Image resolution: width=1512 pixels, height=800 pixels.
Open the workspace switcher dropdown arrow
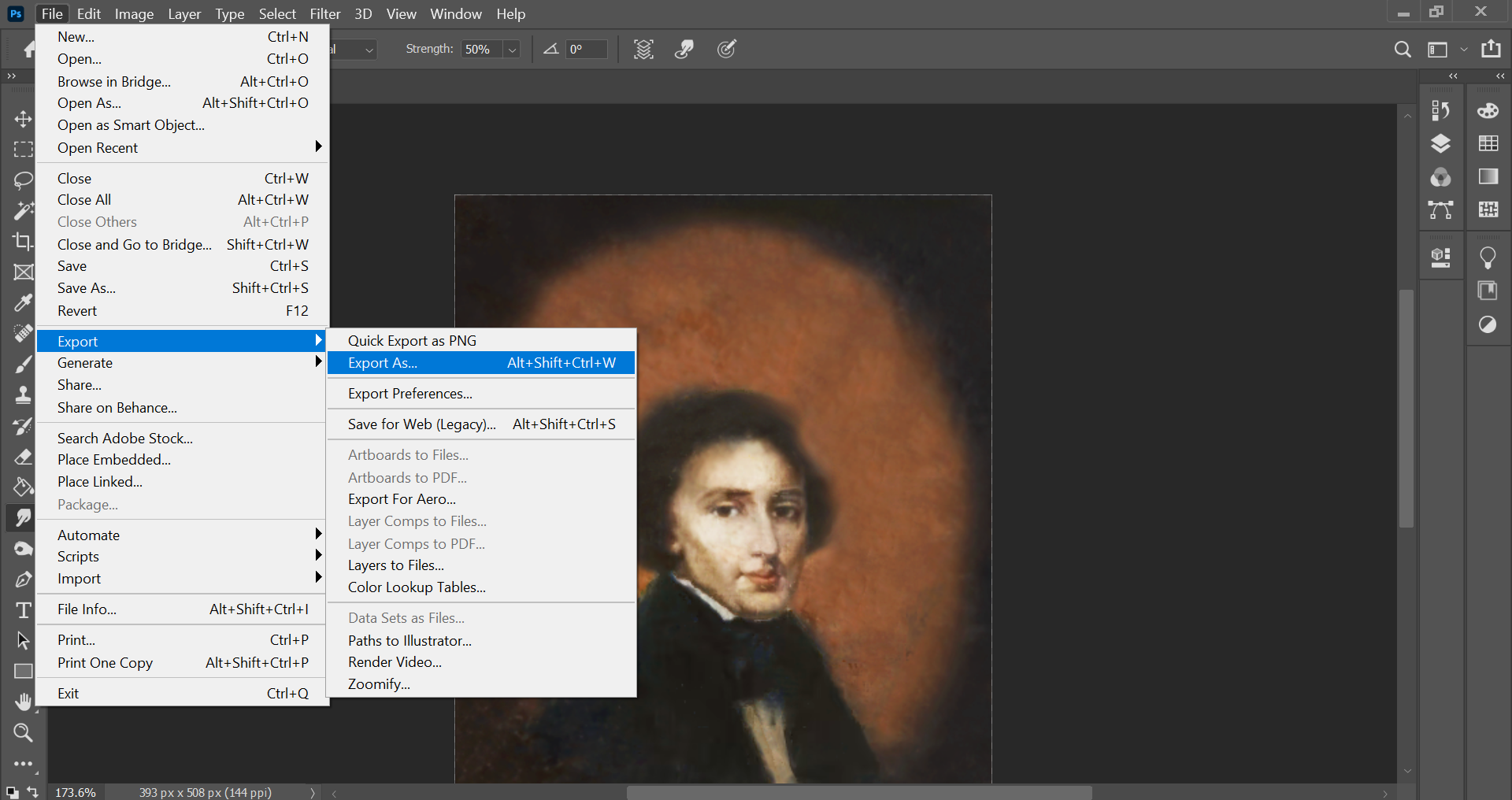click(x=1464, y=50)
